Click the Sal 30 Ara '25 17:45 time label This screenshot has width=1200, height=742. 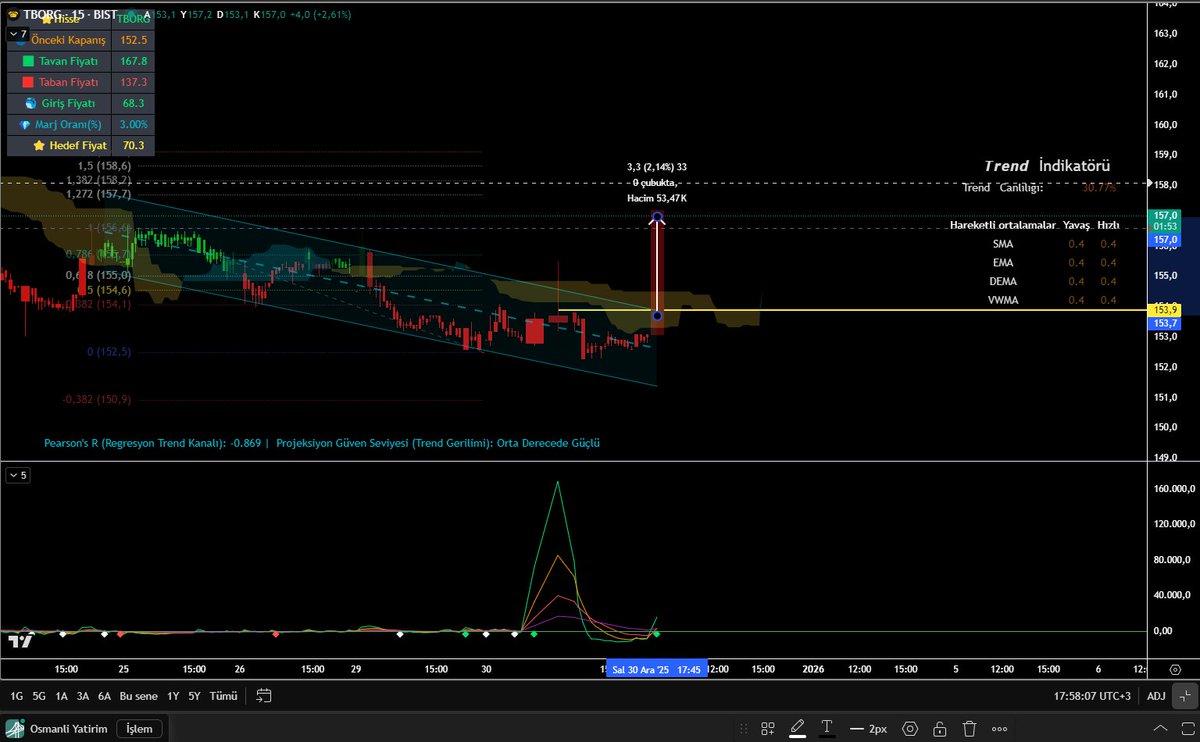click(656, 669)
